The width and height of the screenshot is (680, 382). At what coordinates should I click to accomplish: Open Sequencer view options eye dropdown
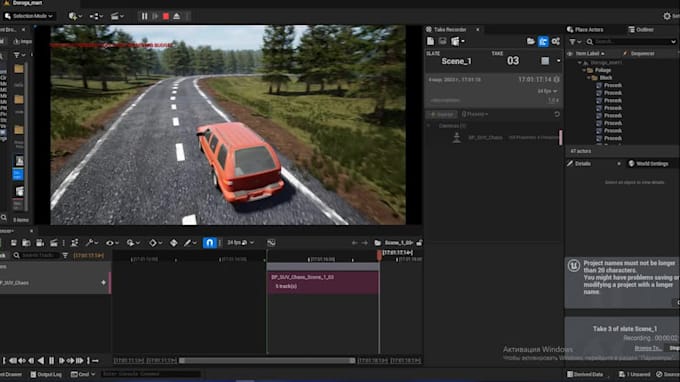112,243
